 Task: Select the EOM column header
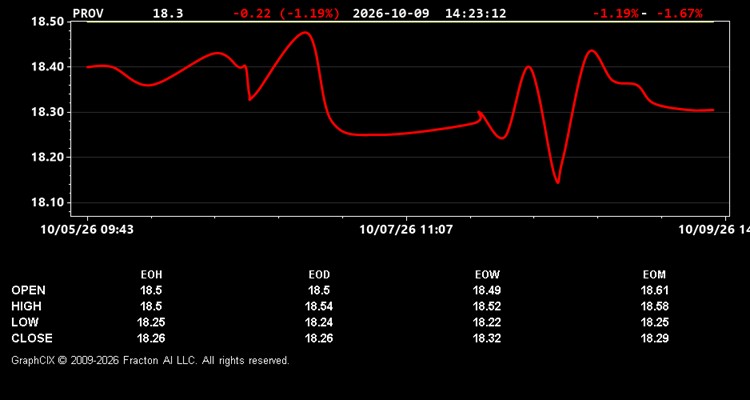654,275
